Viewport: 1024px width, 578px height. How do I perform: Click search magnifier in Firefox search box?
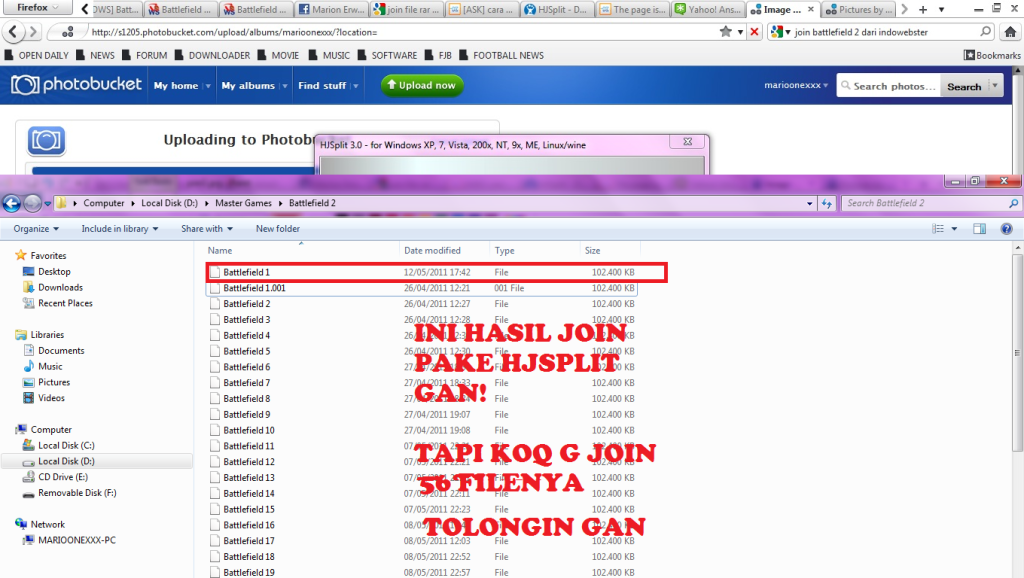(x=985, y=31)
